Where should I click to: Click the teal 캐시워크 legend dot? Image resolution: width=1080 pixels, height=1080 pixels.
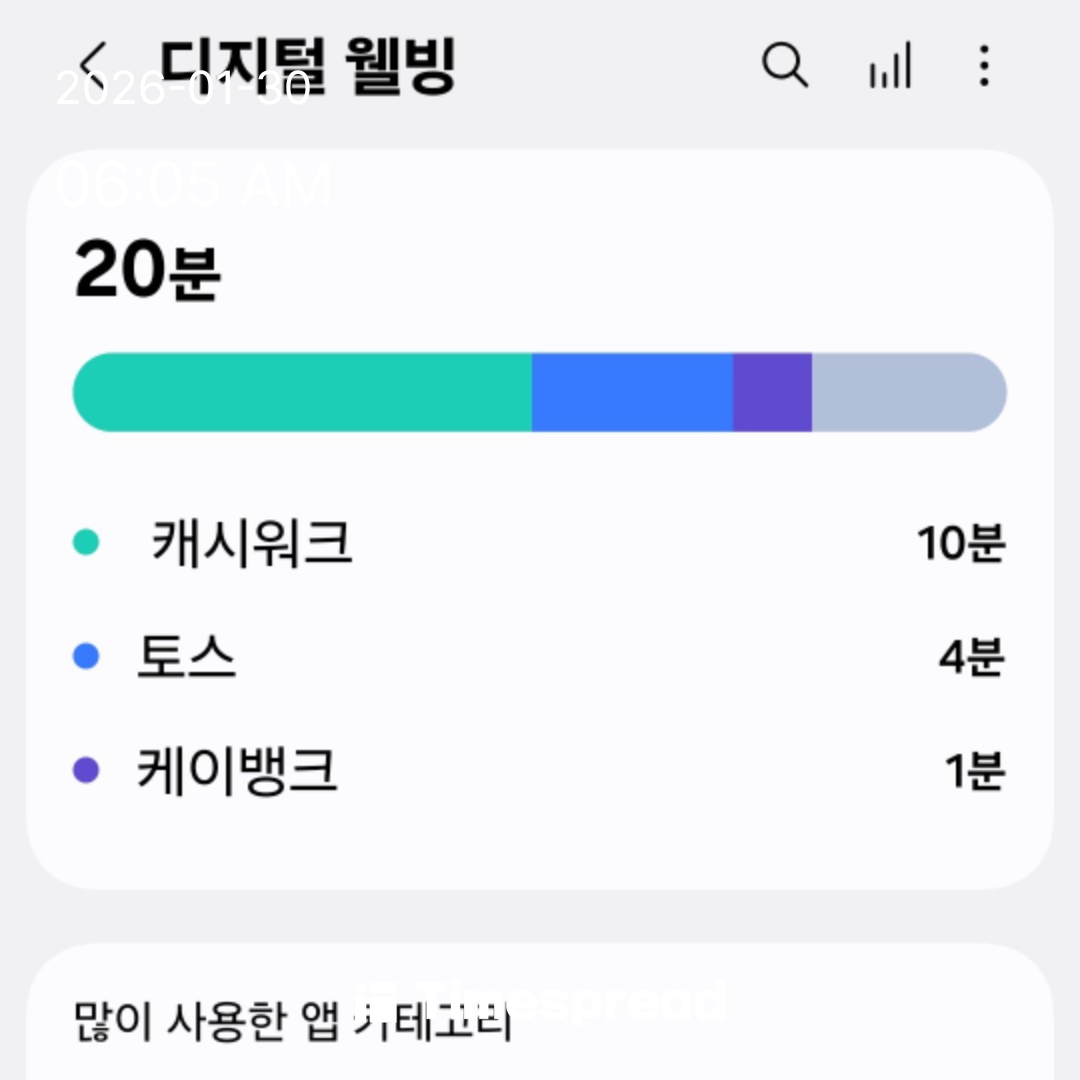tap(87, 543)
